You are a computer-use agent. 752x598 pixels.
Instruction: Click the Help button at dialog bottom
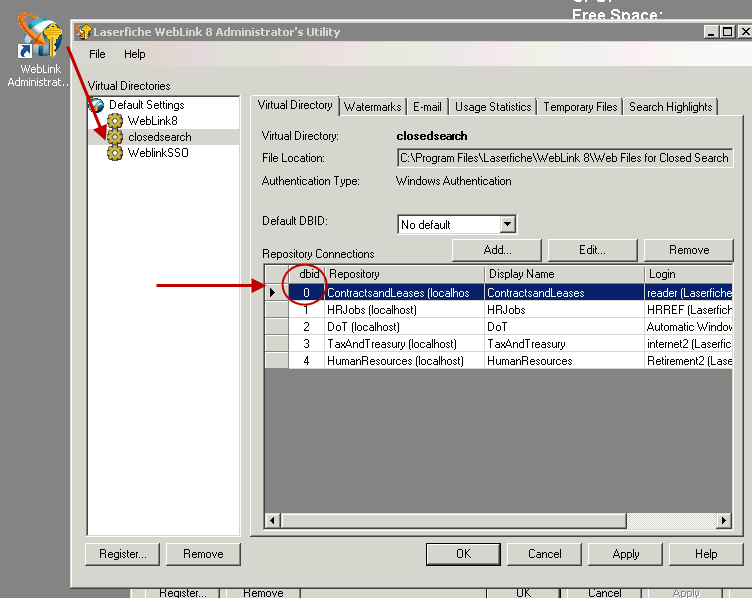(x=706, y=554)
